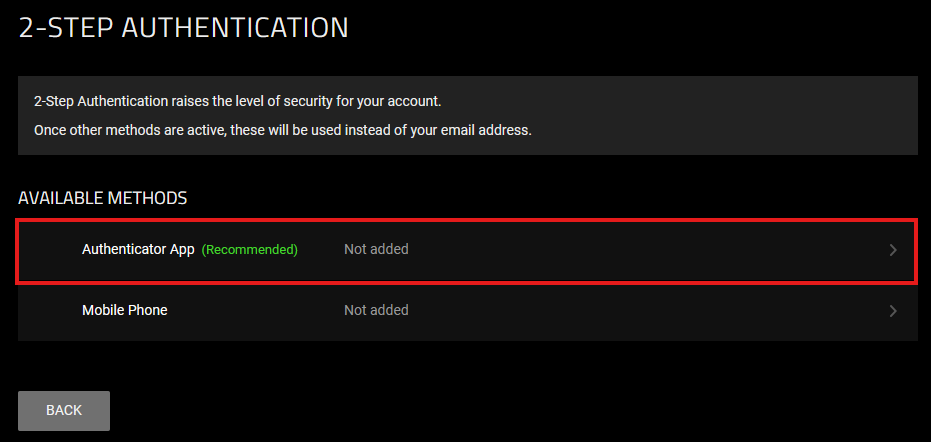The image size is (931, 442).
Task: Click the 2-STEP AUTHENTICATION page heading
Action: point(184,27)
